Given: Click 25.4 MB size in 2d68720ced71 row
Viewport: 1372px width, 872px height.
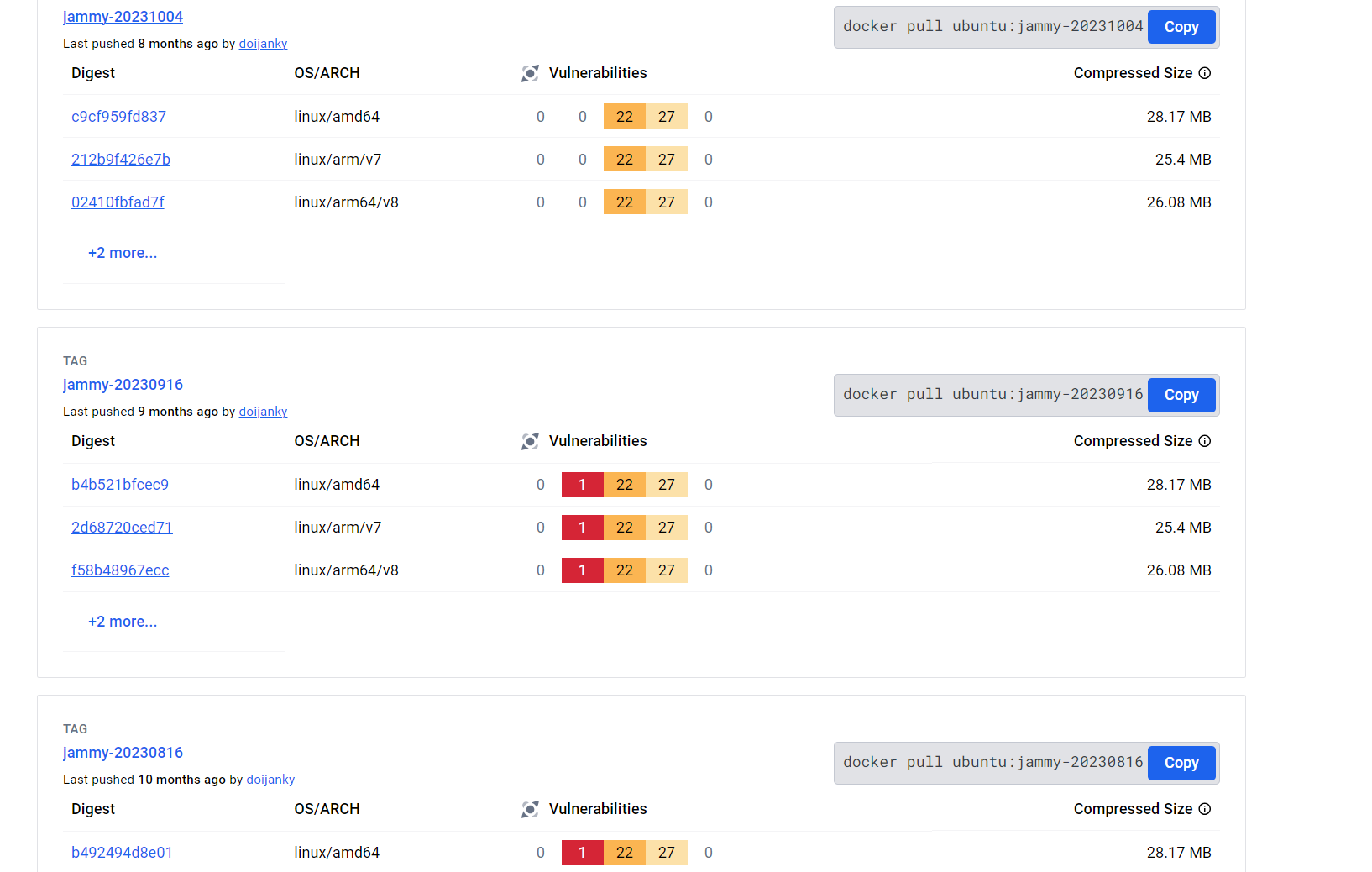Looking at the screenshot, I should pyautogui.click(x=1183, y=528).
